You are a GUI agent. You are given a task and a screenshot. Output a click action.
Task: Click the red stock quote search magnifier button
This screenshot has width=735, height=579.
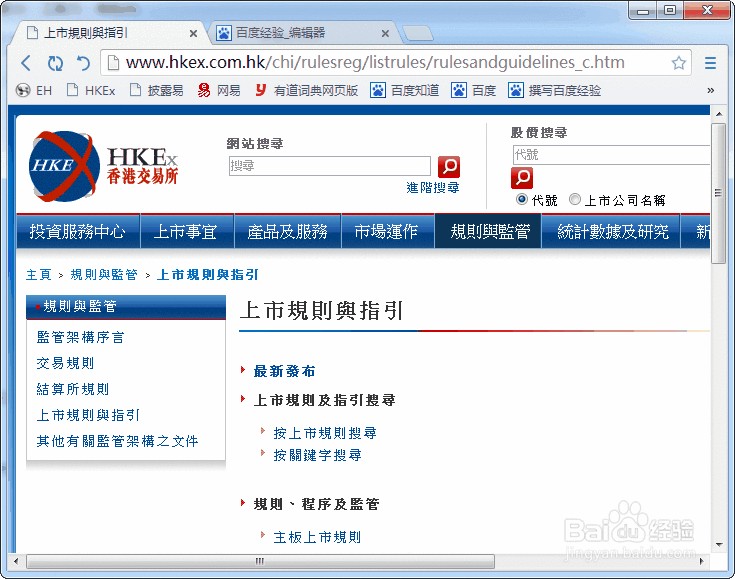(522, 178)
